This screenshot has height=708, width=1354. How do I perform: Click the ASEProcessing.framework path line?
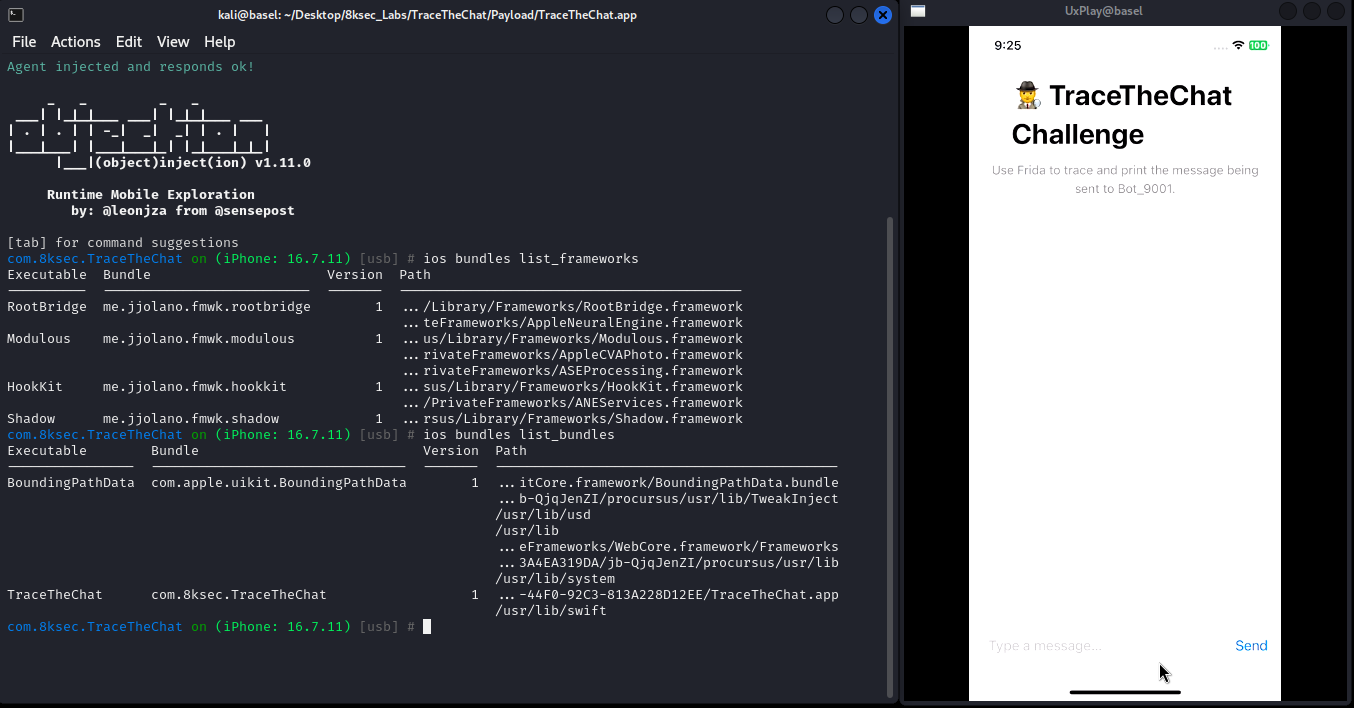click(573, 371)
